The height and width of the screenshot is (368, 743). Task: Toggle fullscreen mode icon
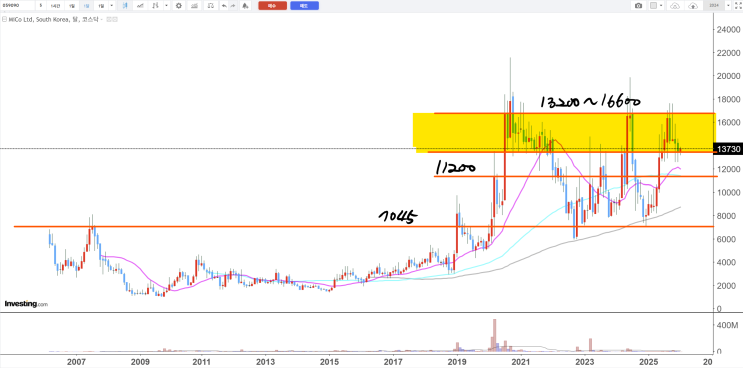738,6
